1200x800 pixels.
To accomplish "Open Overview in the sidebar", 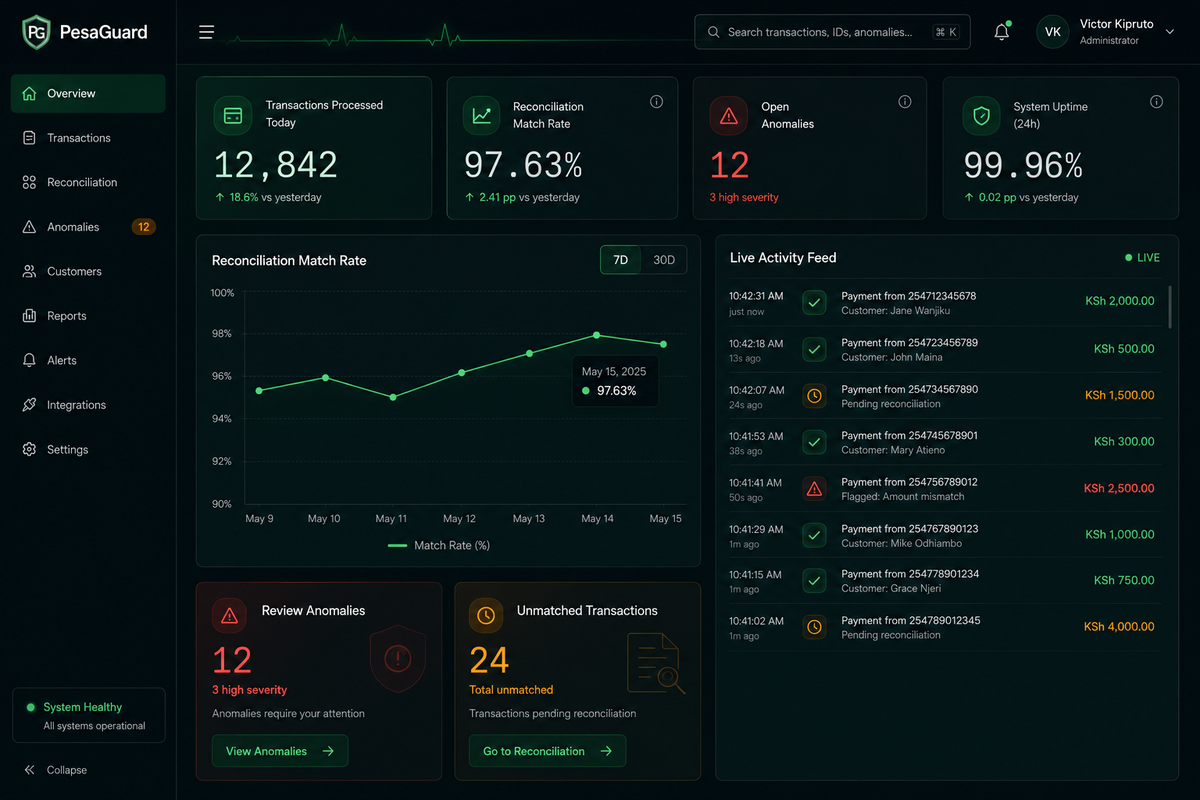I will 88,93.
